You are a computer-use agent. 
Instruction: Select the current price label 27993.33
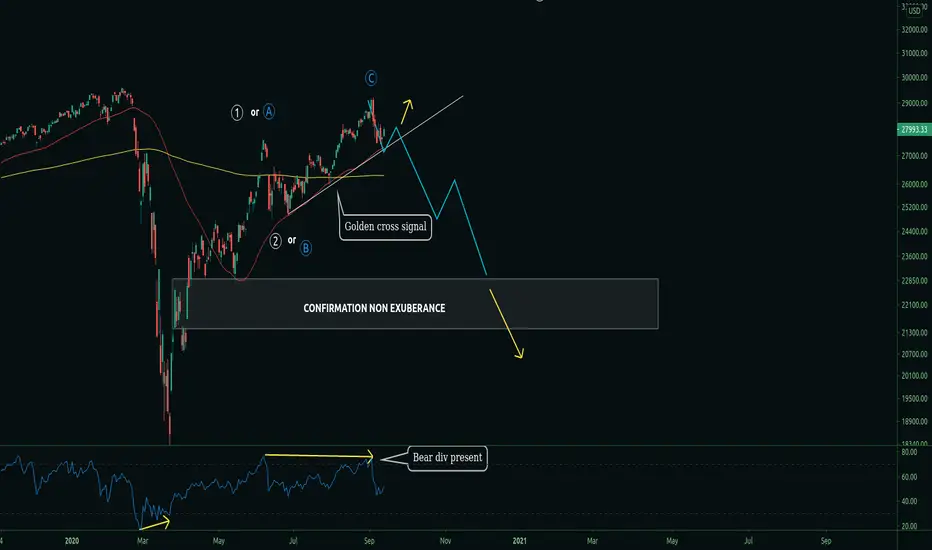(914, 130)
